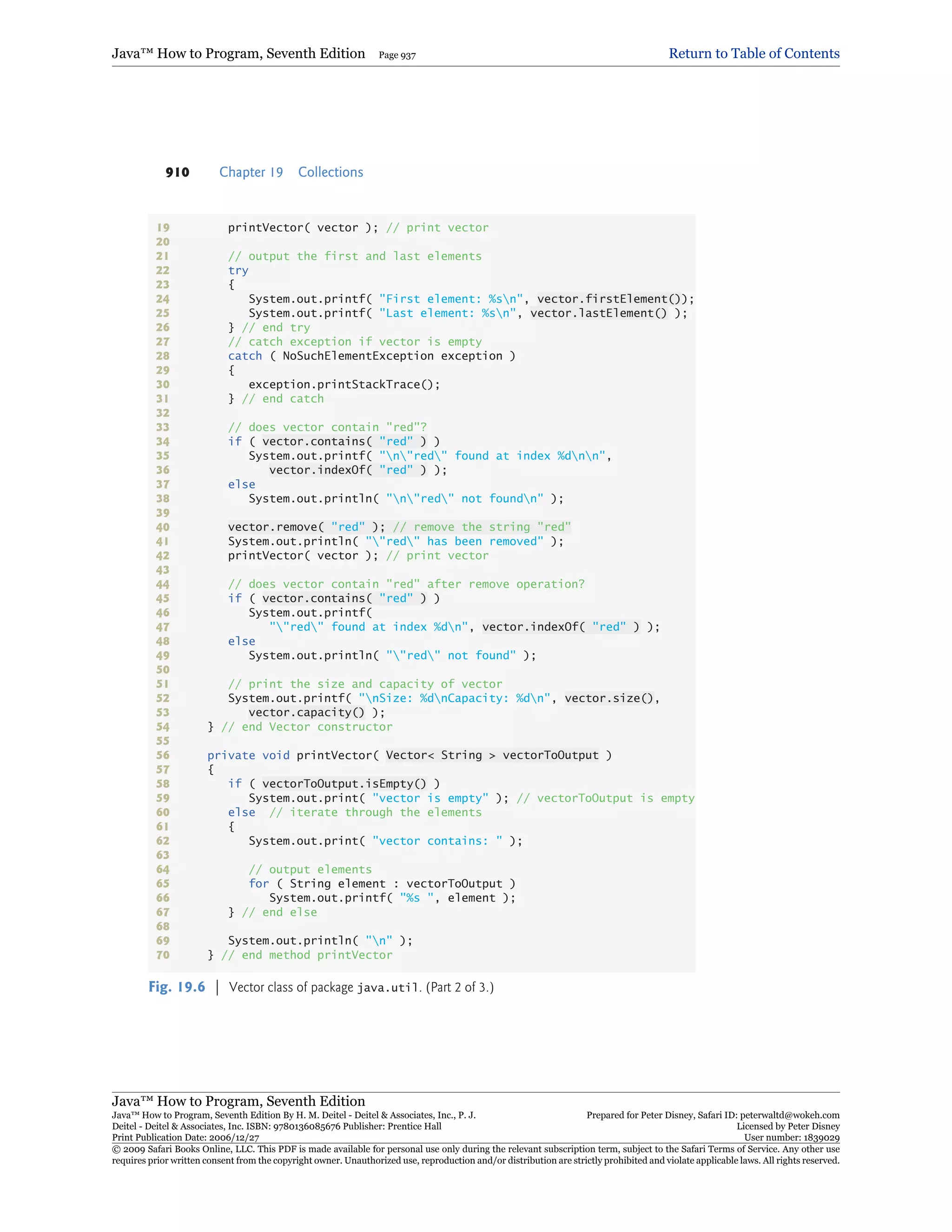Click the vector.capacity() call on line 53
The height and width of the screenshot is (1232, 952).
pyautogui.click(x=307, y=712)
